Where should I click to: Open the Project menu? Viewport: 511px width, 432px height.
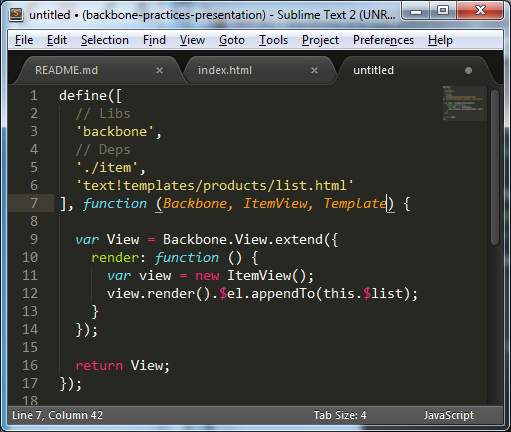click(x=320, y=40)
